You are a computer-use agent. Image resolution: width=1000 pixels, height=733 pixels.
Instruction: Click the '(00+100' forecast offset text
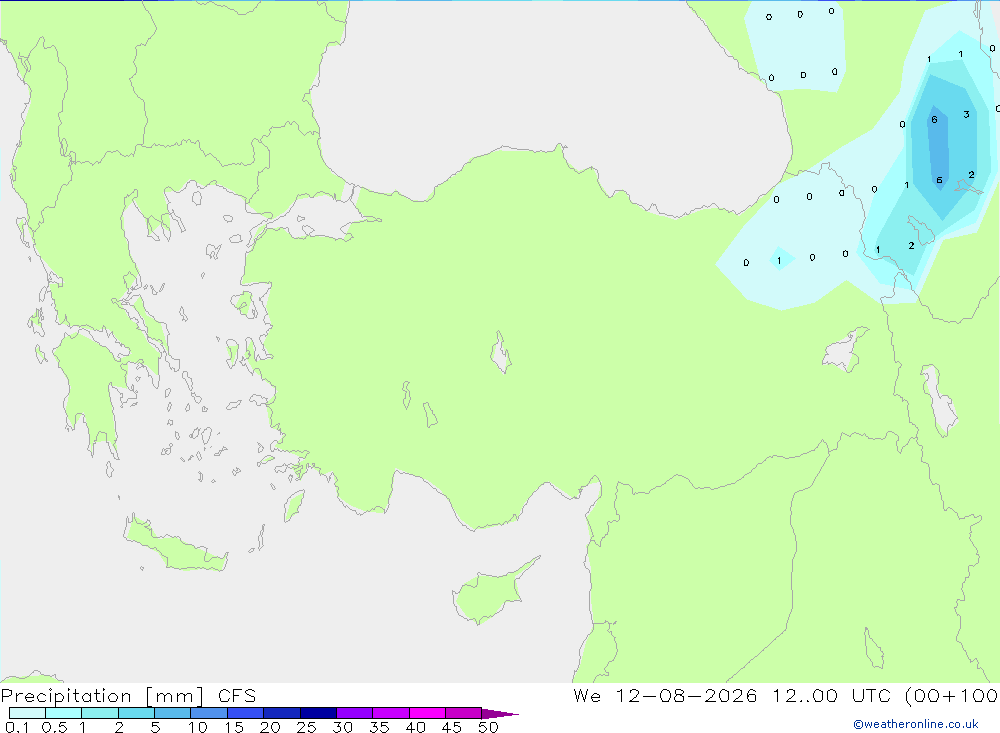tap(951, 696)
